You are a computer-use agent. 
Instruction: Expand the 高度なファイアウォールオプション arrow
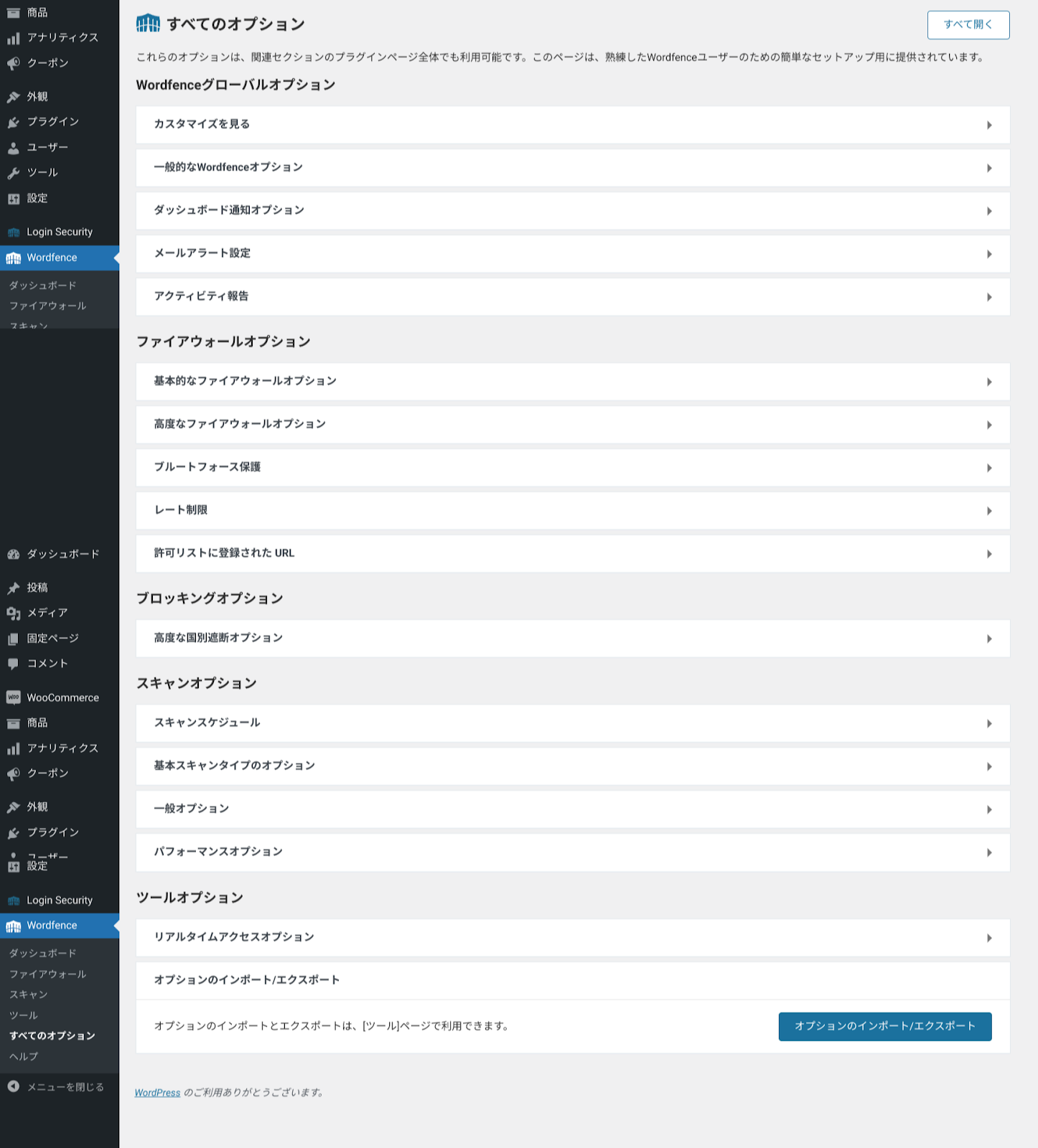(x=989, y=425)
